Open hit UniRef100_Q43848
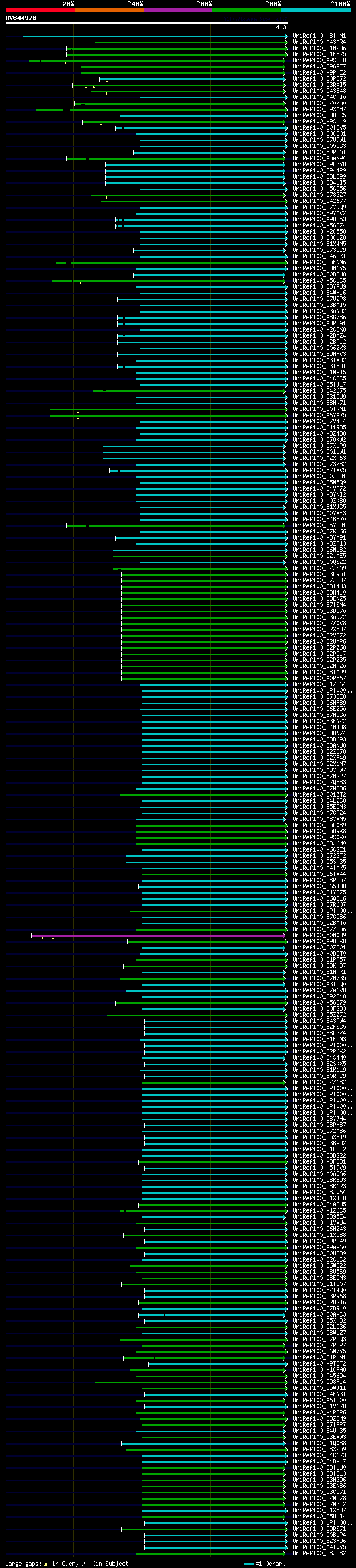 click(319, 91)
